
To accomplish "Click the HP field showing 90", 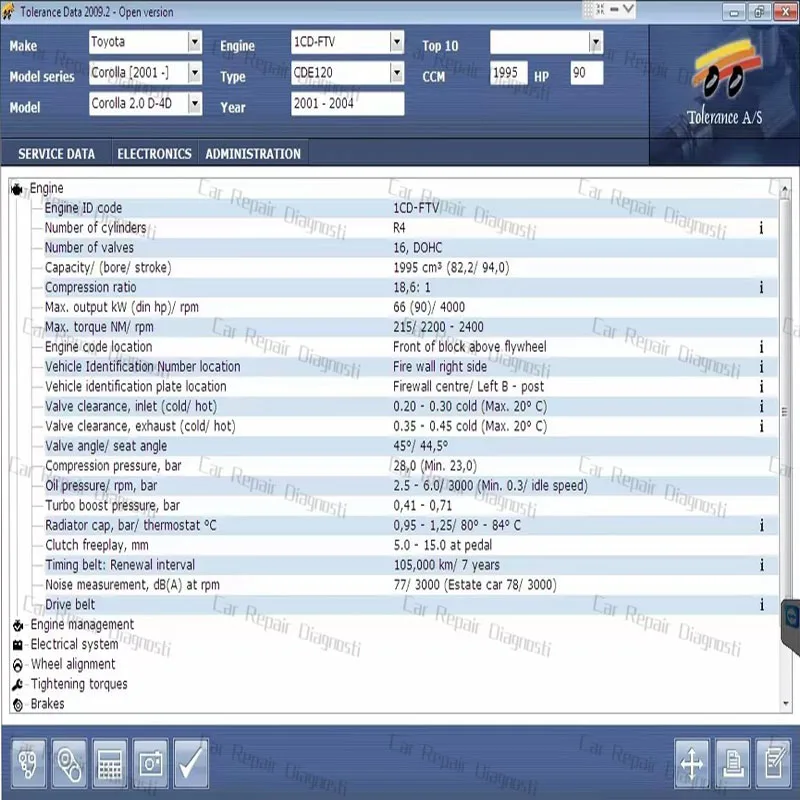I will [x=587, y=73].
